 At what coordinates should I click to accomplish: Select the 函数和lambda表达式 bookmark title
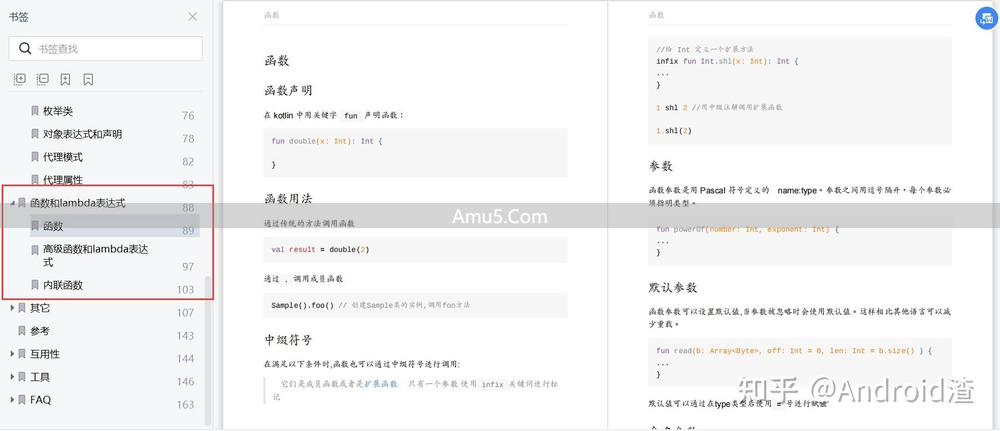click(x=78, y=203)
